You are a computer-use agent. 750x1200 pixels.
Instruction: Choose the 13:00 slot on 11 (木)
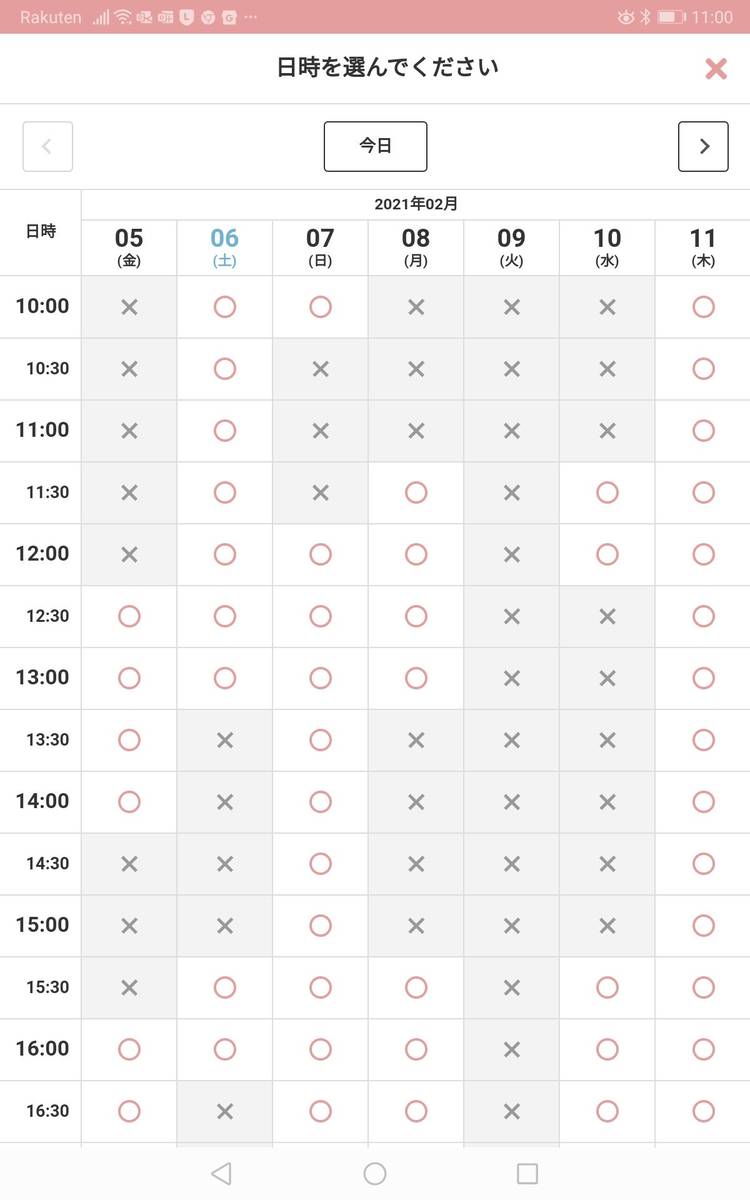pyautogui.click(x=703, y=678)
